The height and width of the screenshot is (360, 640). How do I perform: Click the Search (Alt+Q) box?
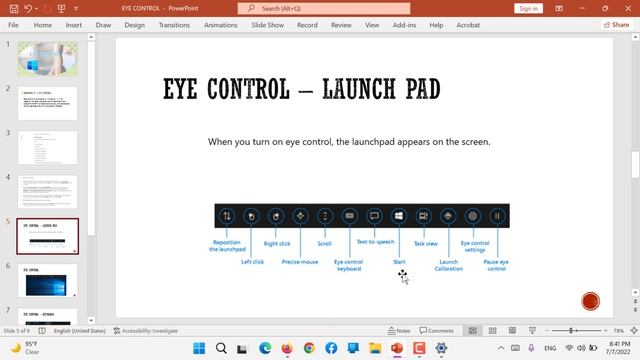[324, 8]
